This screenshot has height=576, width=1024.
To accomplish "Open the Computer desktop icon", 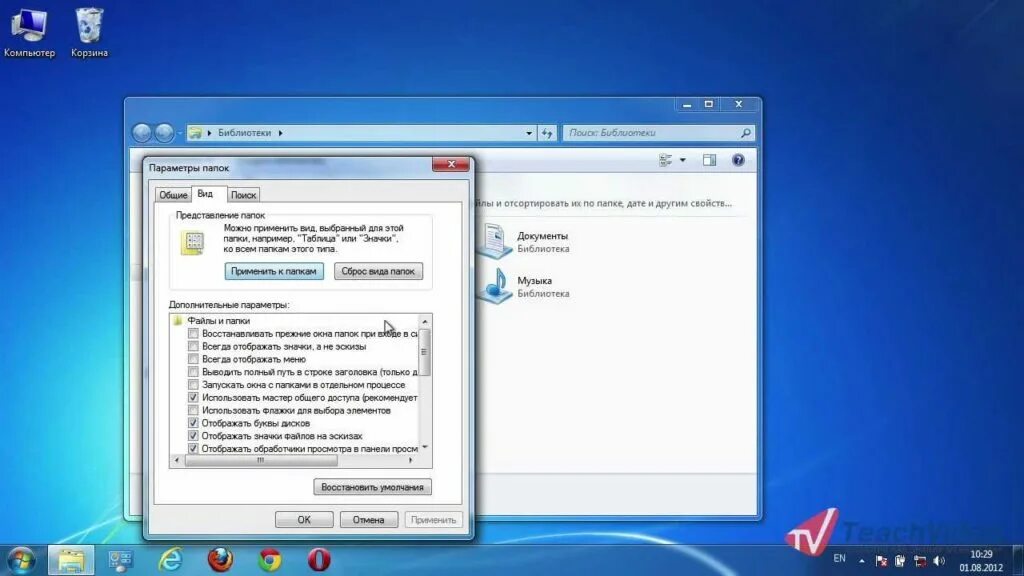I will pos(29,33).
